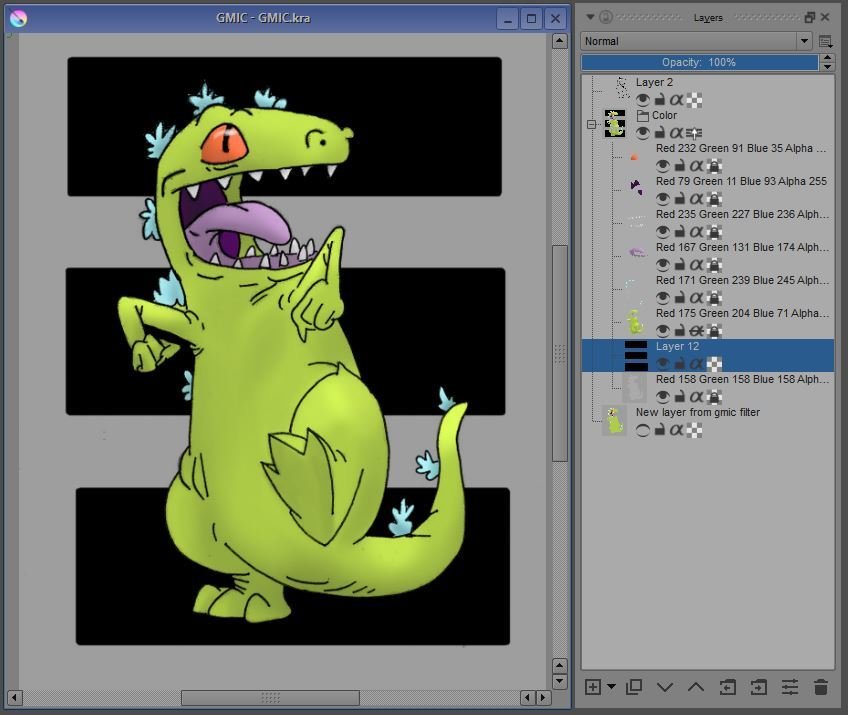Toggle visibility of the Color group

(x=642, y=133)
